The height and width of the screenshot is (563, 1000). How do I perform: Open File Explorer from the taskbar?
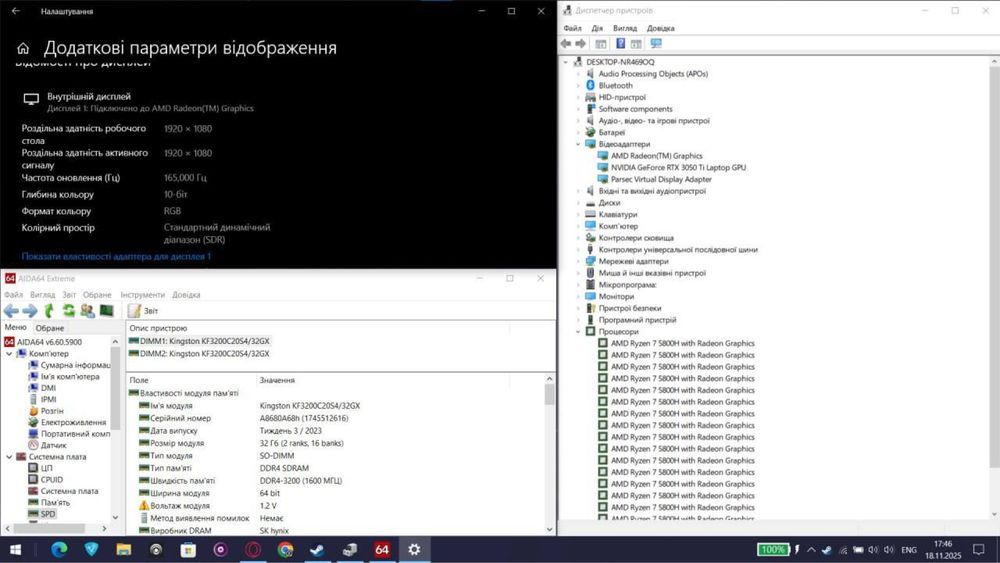(124, 549)
